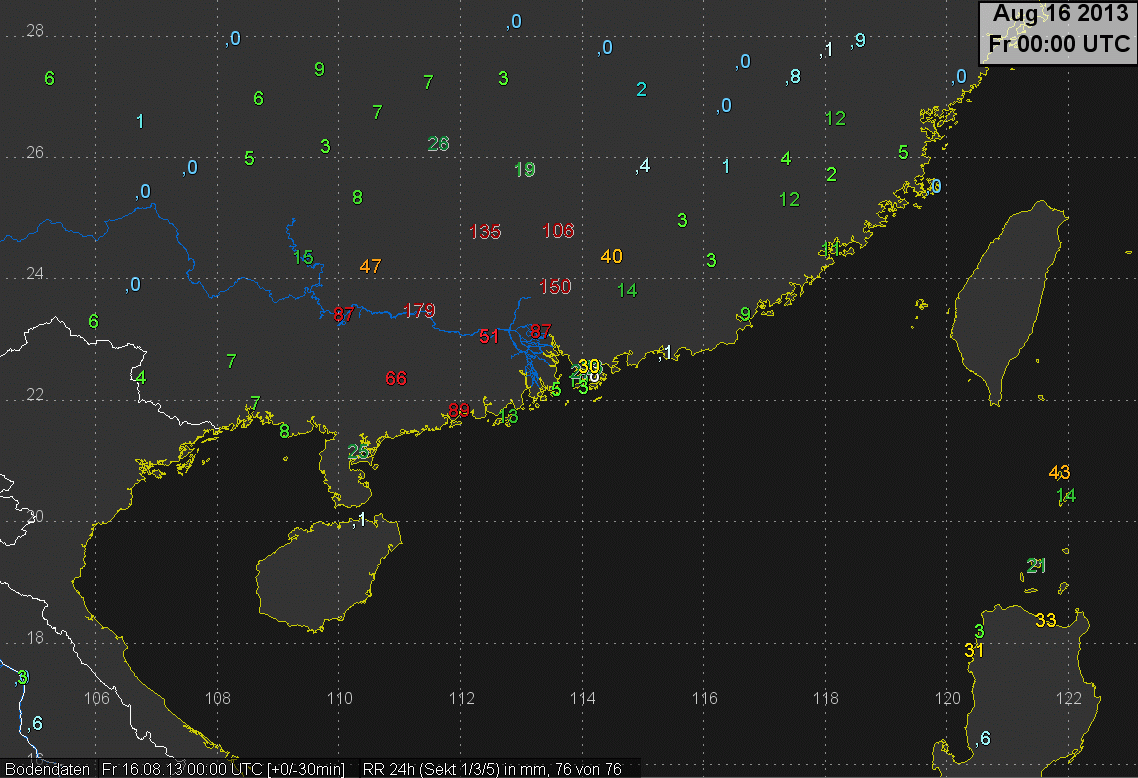Select the red 66 station value
Screen dimensions: 1138x778
click(x=396, y=378)
